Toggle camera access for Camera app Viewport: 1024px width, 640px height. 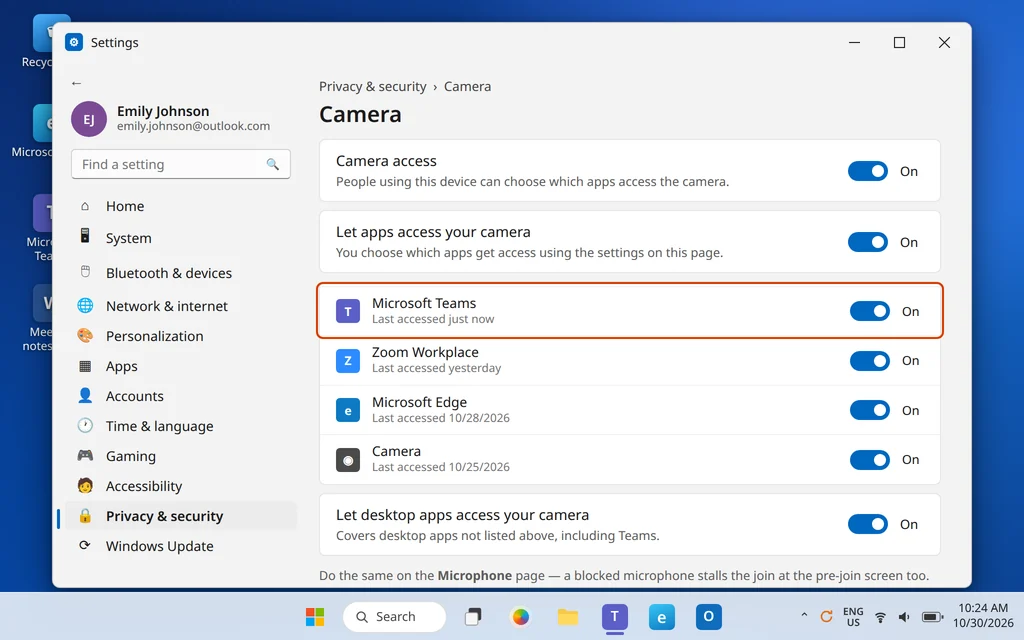coord(870,460)
